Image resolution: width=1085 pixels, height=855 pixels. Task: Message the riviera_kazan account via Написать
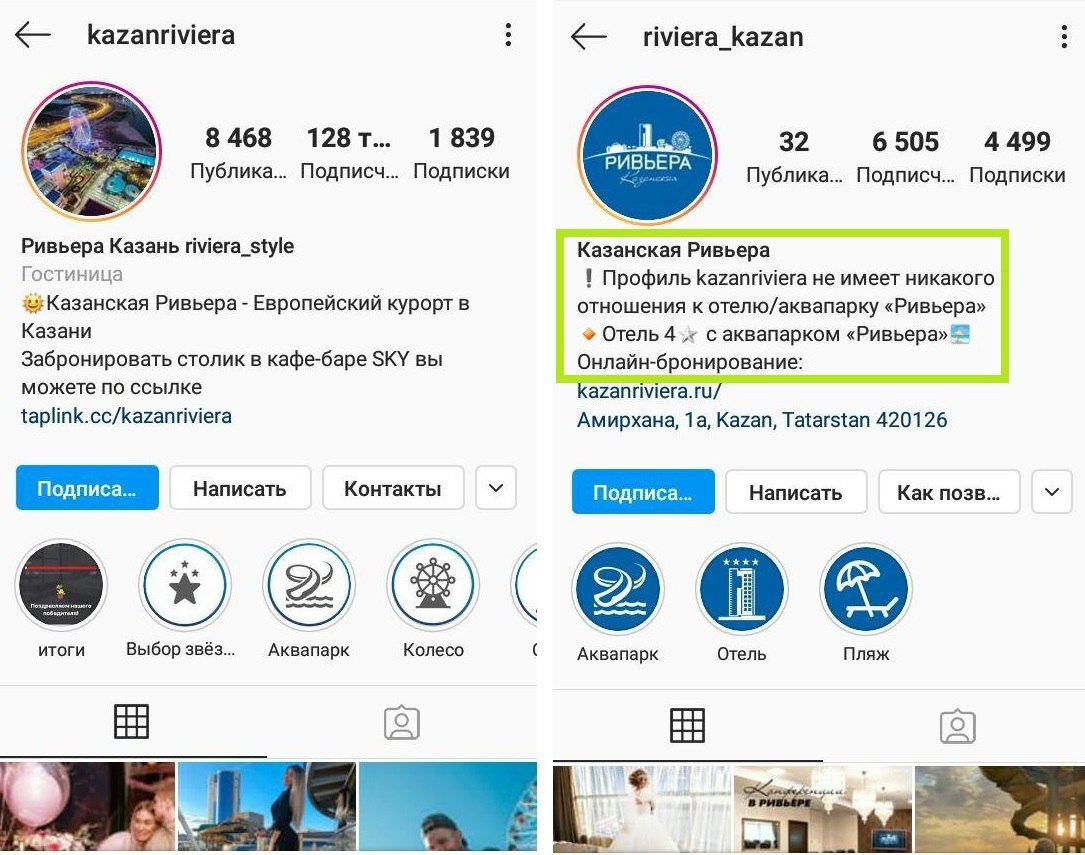click(796, 492)
